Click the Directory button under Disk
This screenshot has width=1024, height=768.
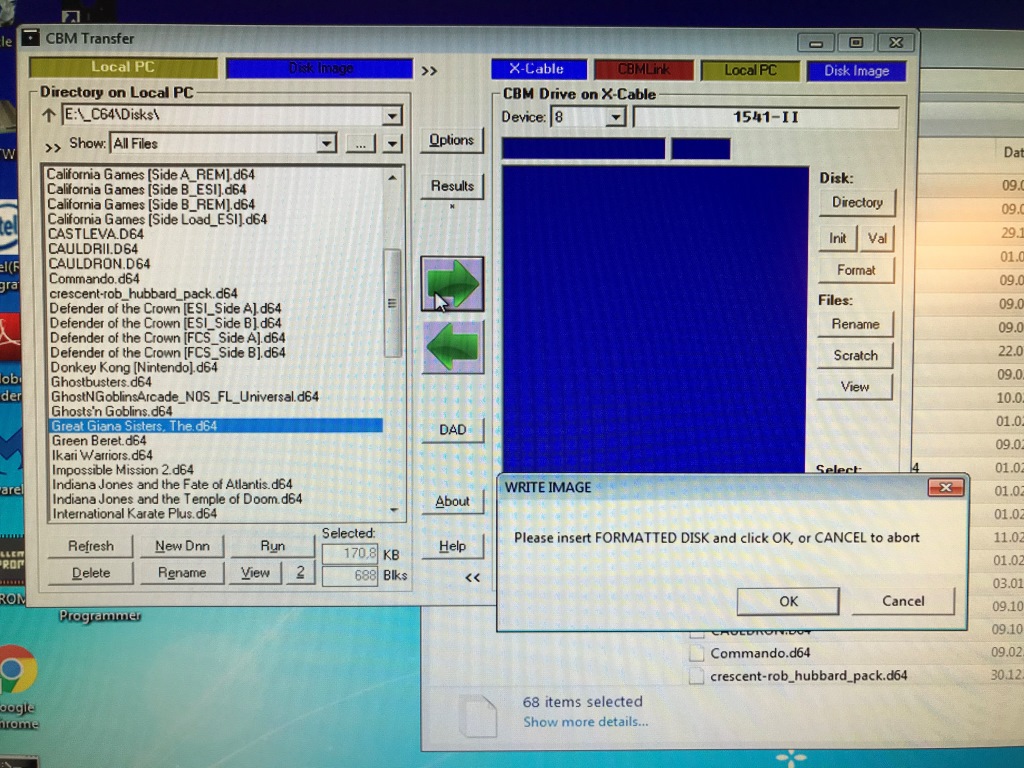coord(857,202)
